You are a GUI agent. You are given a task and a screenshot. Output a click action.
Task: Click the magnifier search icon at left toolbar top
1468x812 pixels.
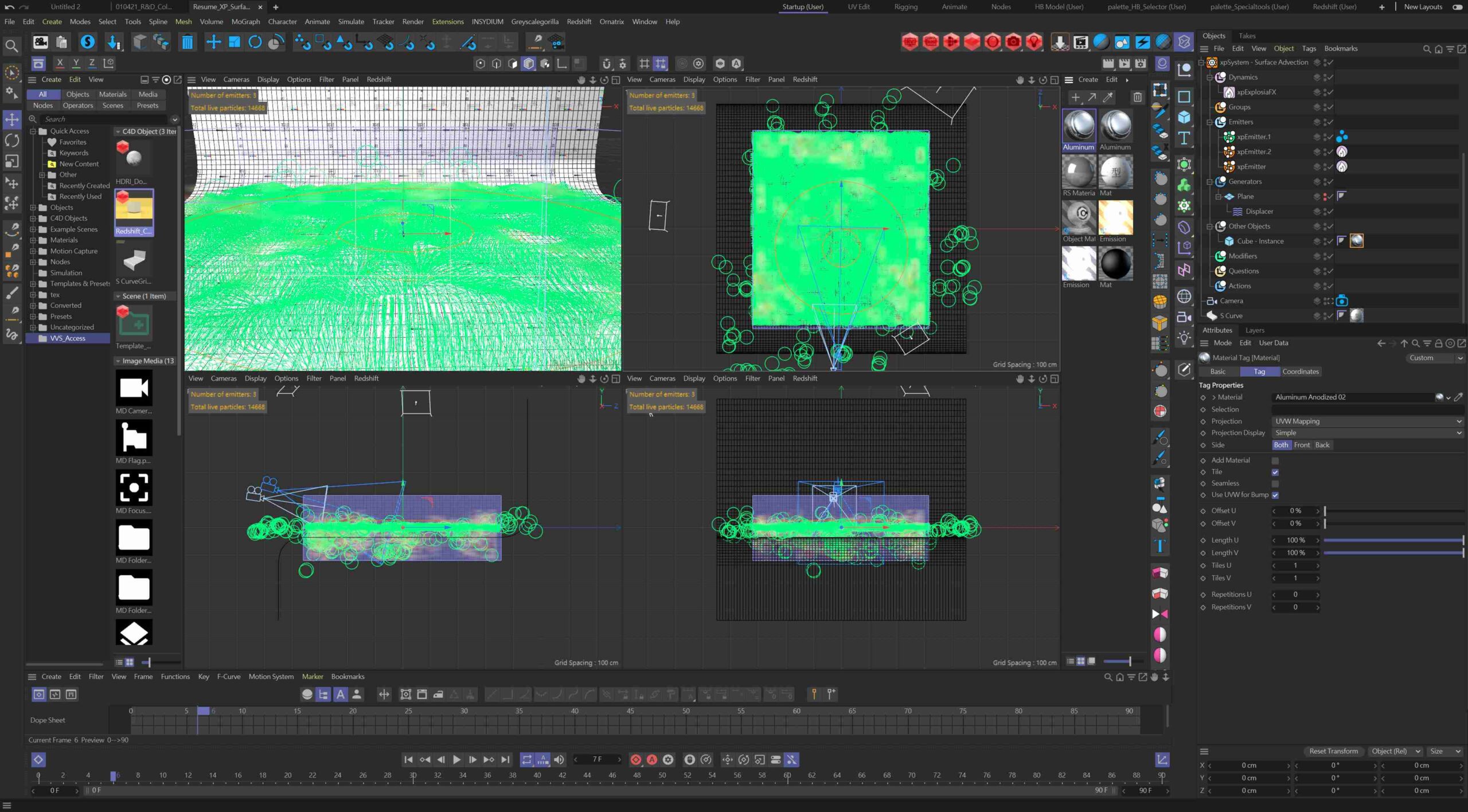[11, 45]
